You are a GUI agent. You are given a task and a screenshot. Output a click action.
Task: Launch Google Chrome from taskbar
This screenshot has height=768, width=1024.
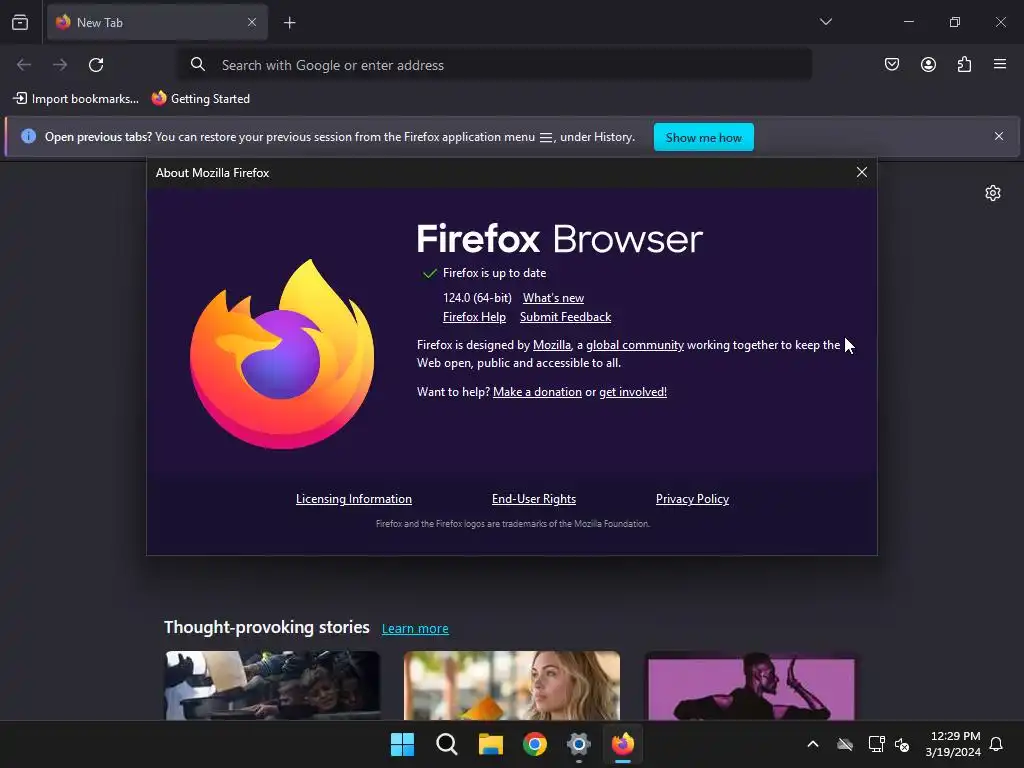pos(535,744)
